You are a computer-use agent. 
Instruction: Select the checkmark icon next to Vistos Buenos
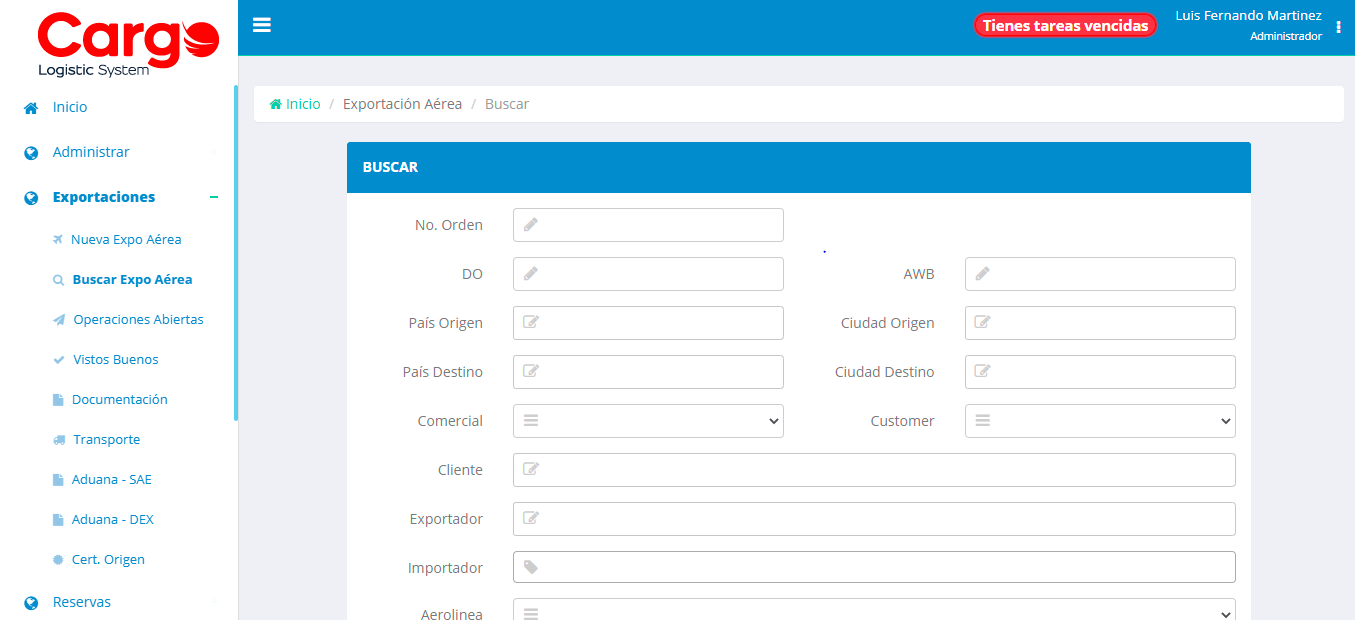(58, 359)
